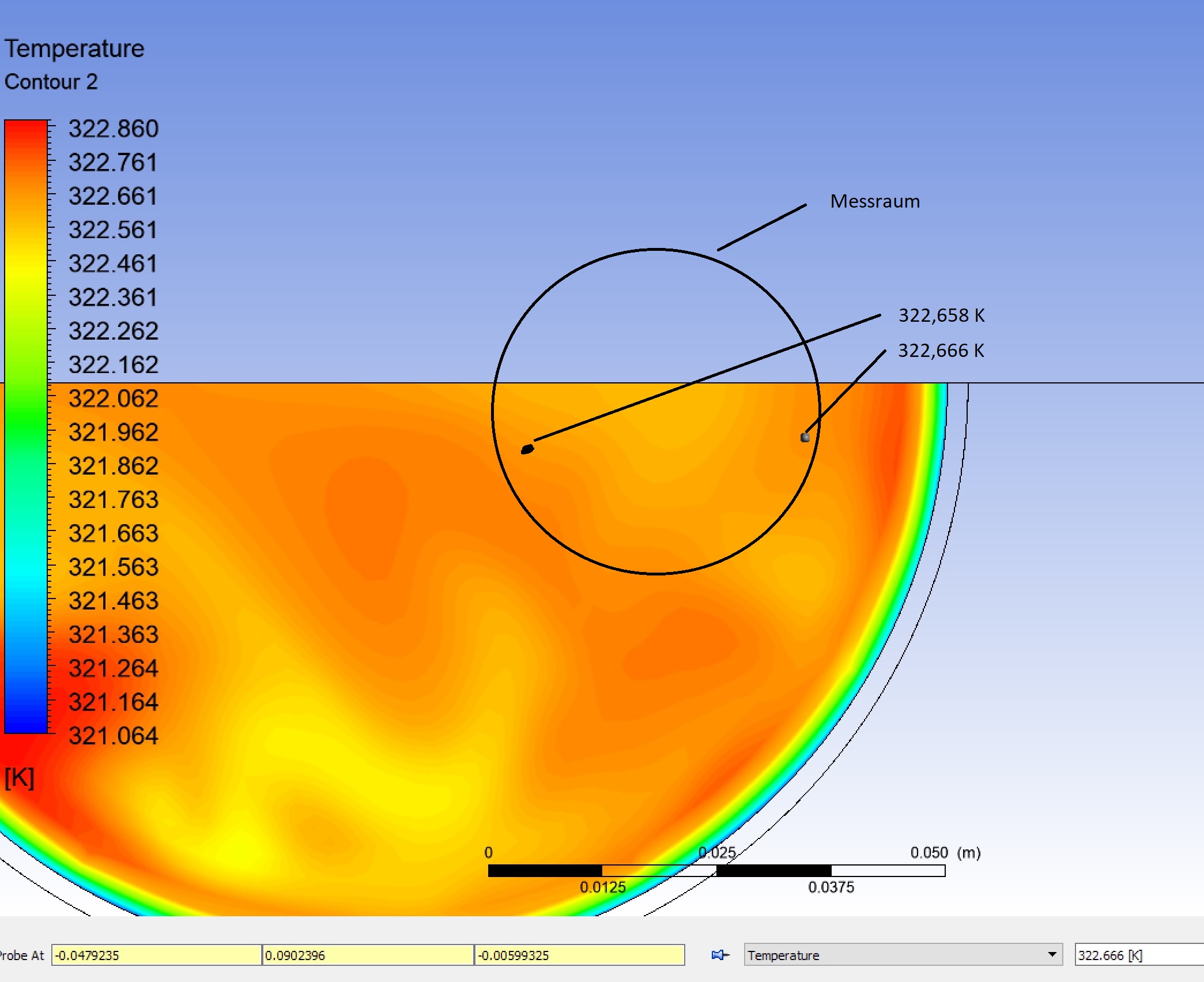1204x982 pixels.
Task: Select the Messraum annotation label
Action: tap(874, 201)
